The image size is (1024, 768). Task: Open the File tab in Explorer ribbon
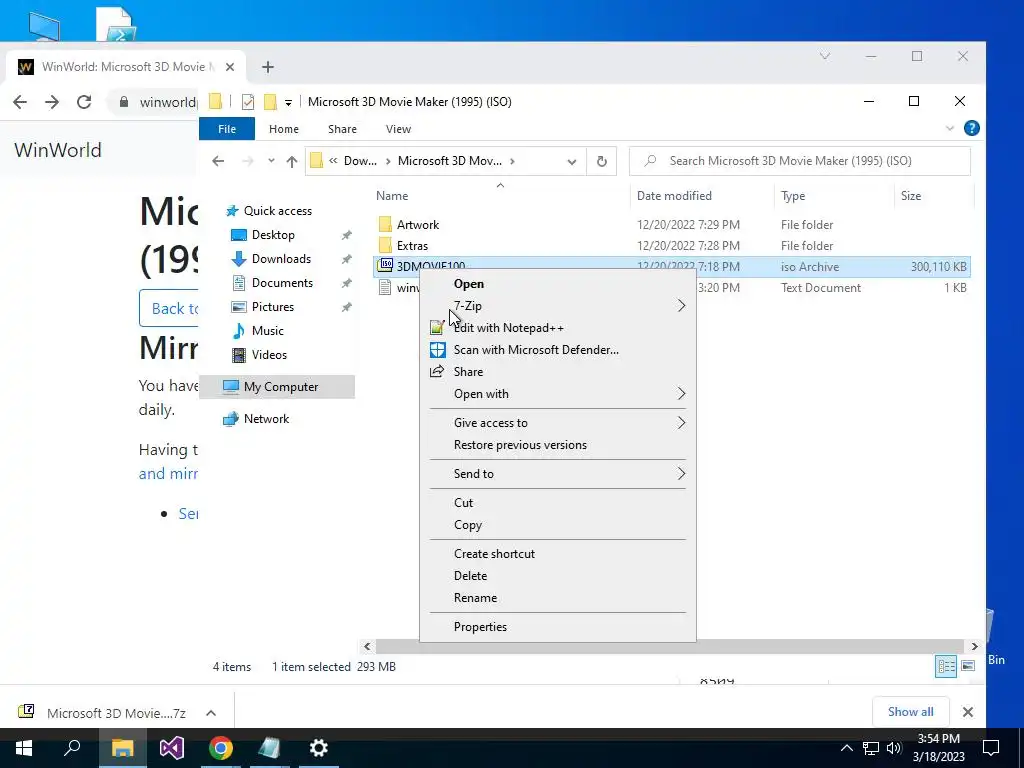tap(227, 129)
